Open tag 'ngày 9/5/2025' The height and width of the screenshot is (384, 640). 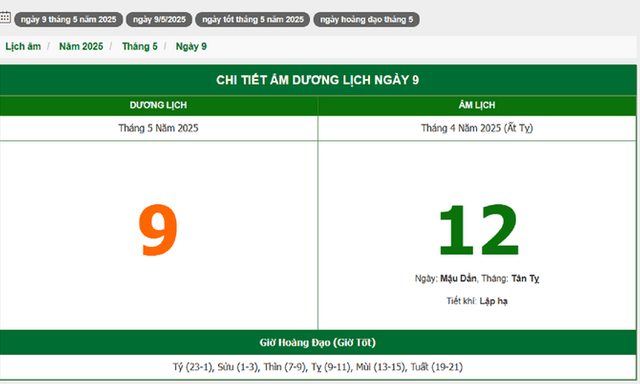point(159,20)
